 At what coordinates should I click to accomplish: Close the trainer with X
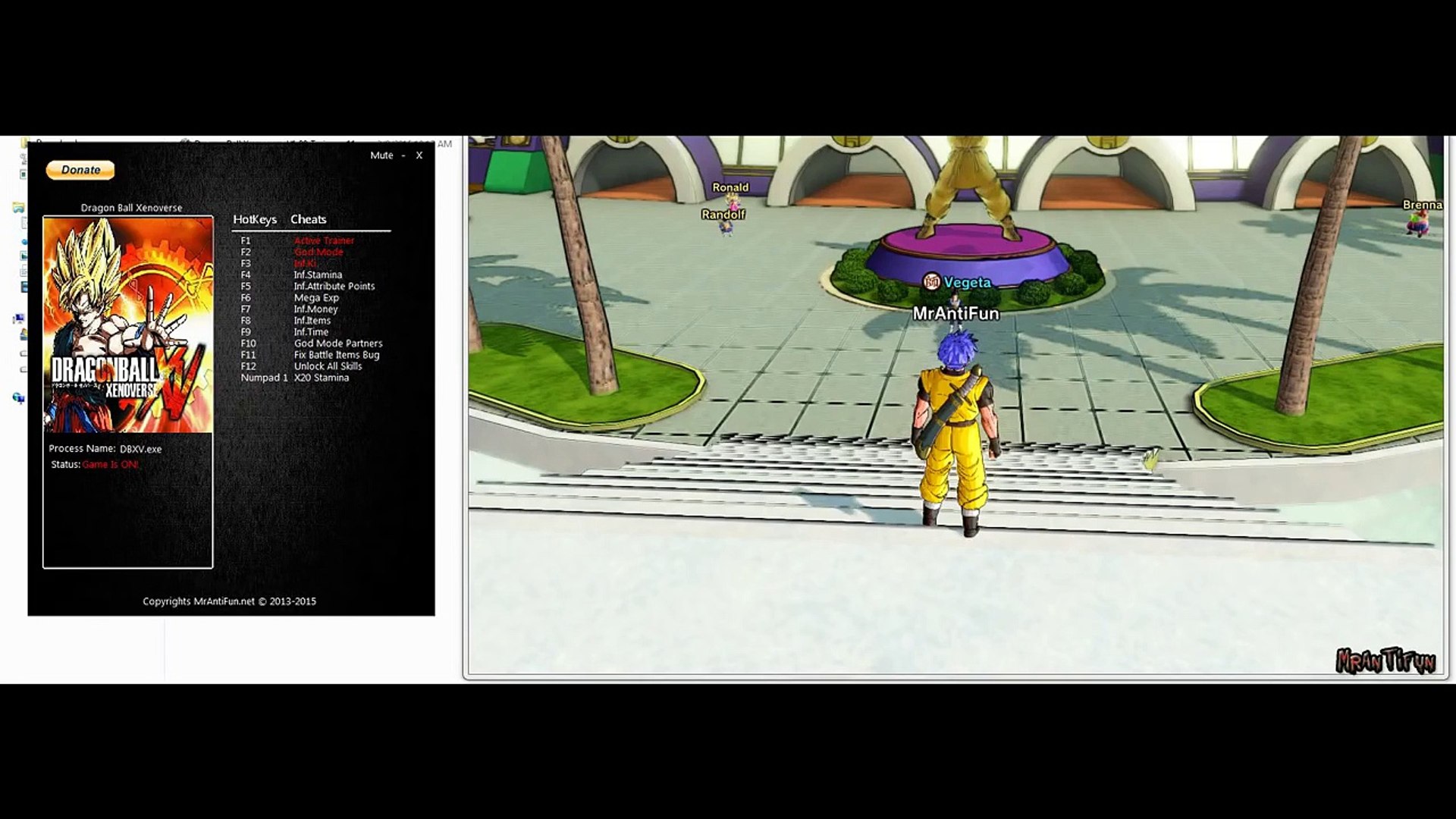tap(419, 155)
